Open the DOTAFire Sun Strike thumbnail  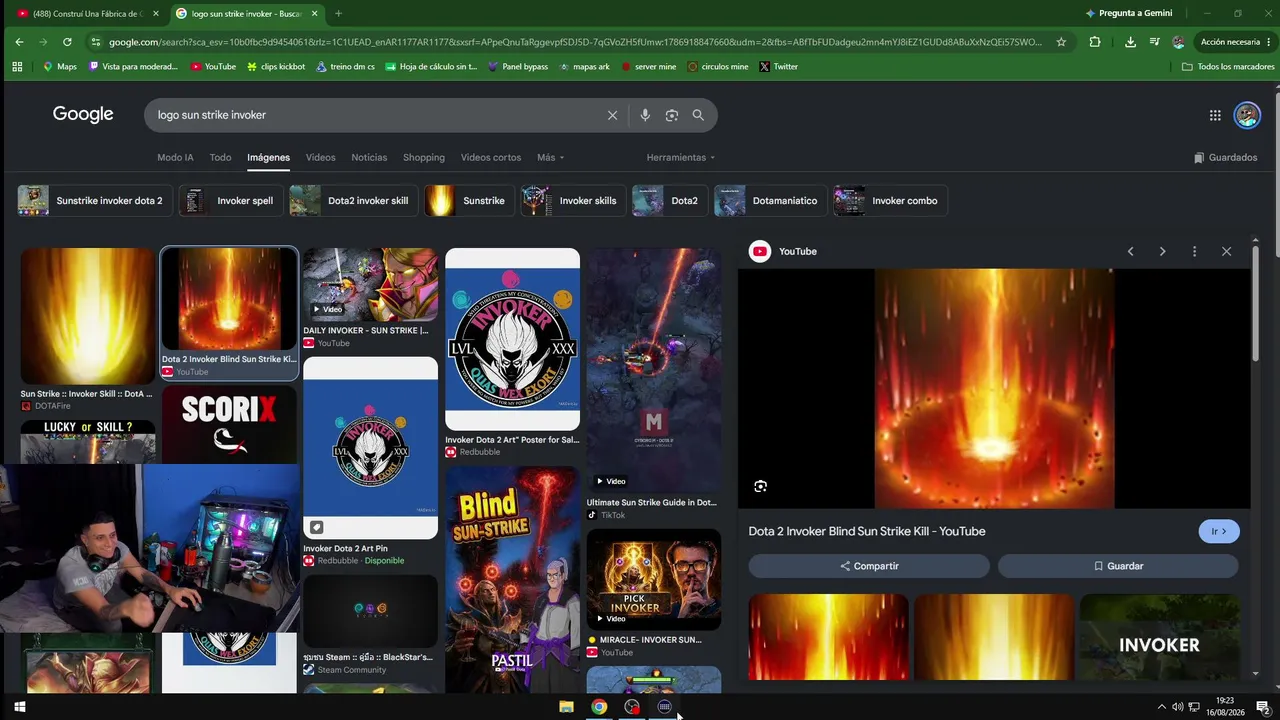[88, 316]
